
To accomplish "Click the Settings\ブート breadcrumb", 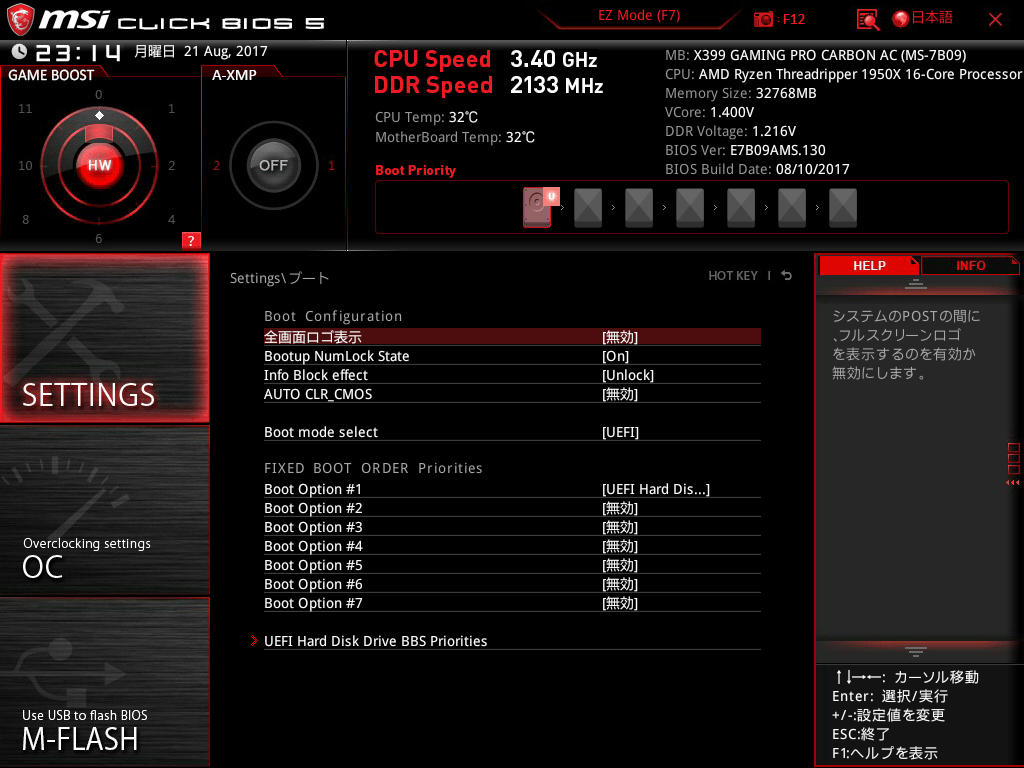I will click(280, 278).
